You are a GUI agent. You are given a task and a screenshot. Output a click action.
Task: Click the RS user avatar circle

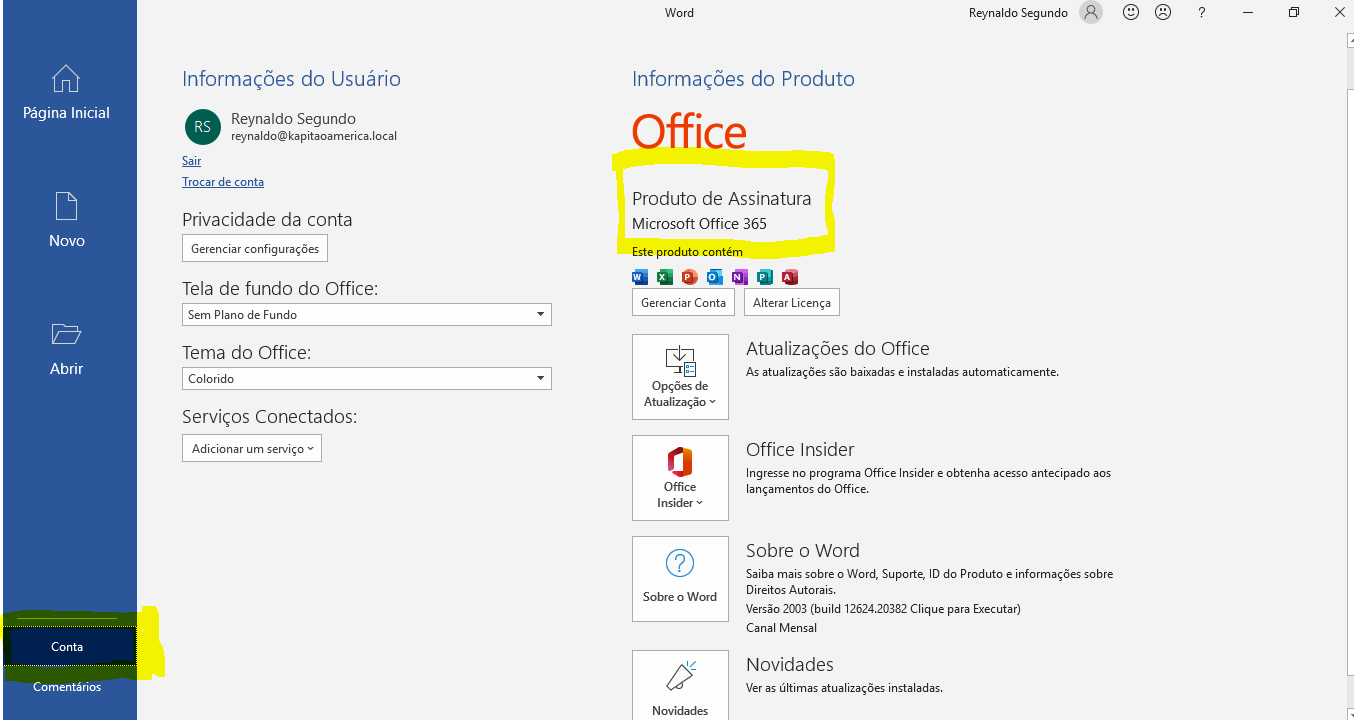(203, 127)
